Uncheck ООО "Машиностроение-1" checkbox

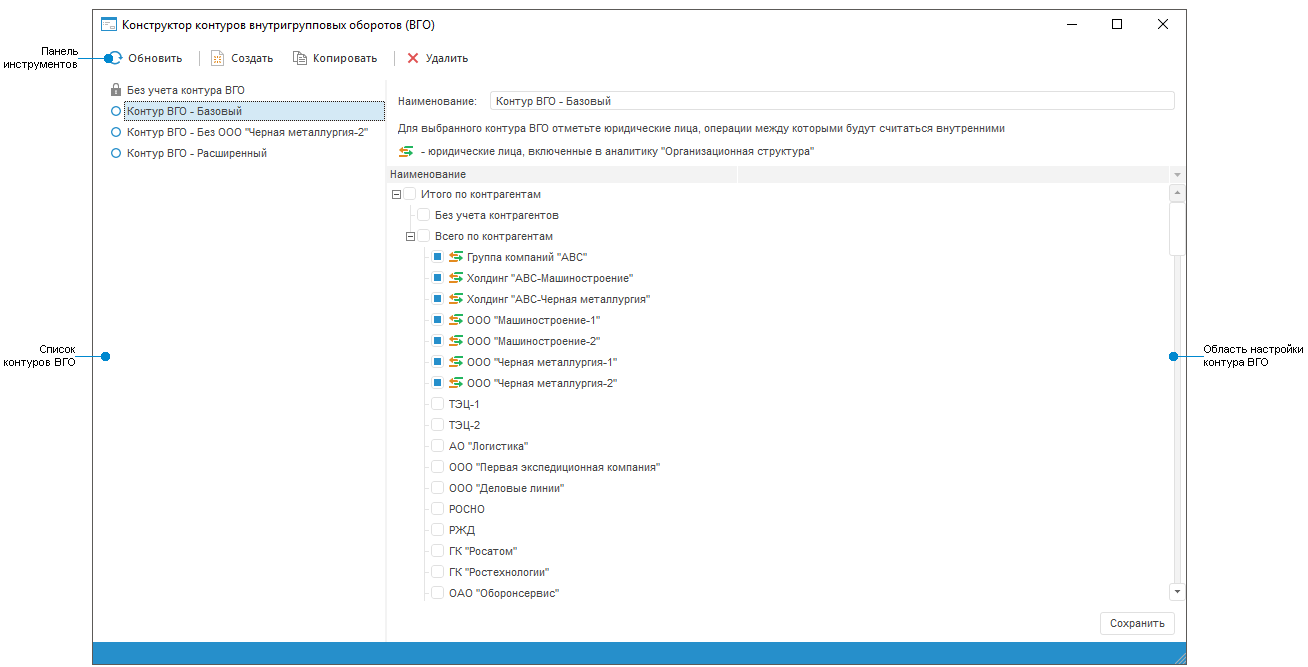(437, 320)
